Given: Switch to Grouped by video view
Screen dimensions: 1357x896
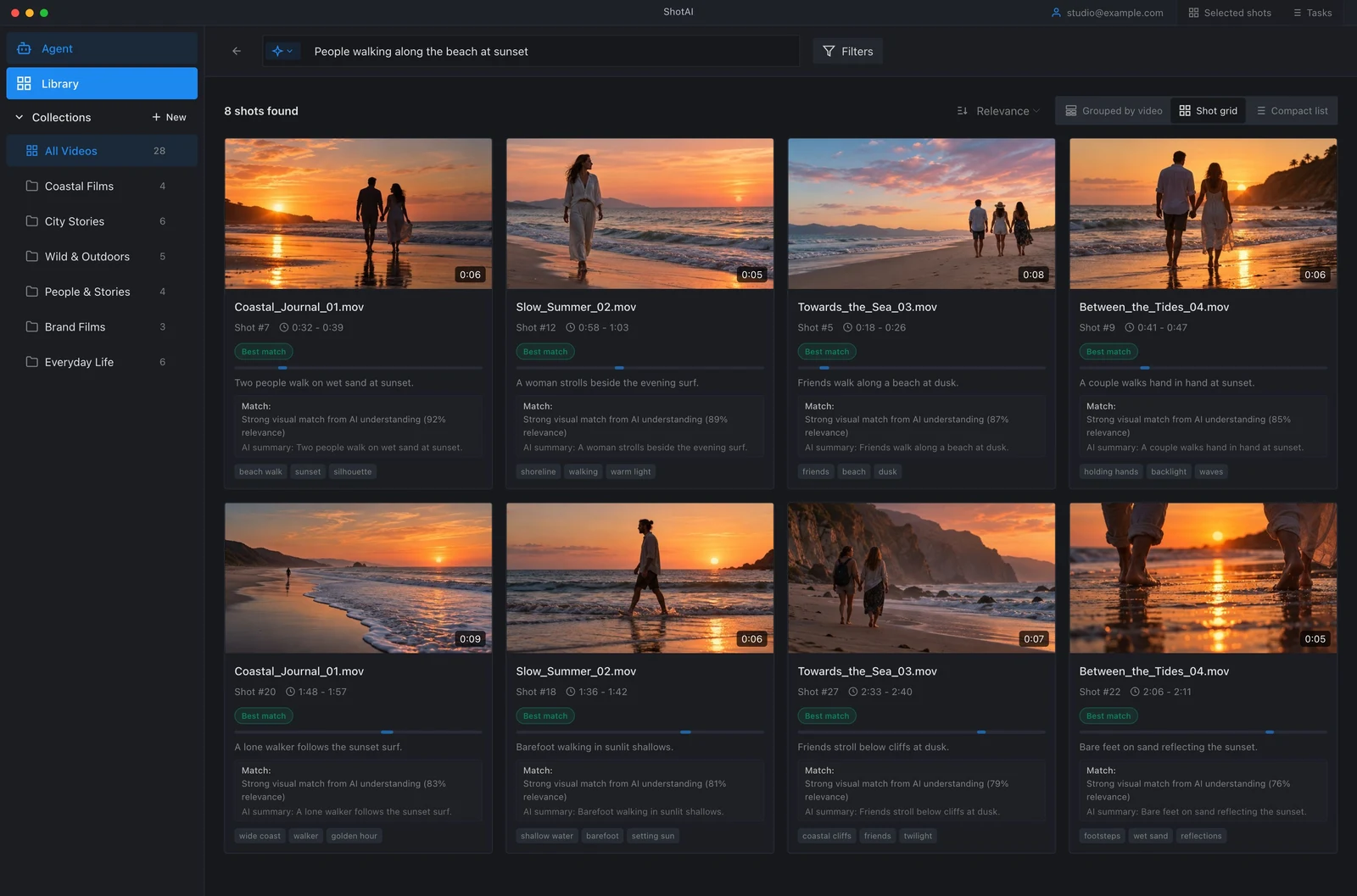Looking at the screenshot, I should click(1114, 111).
